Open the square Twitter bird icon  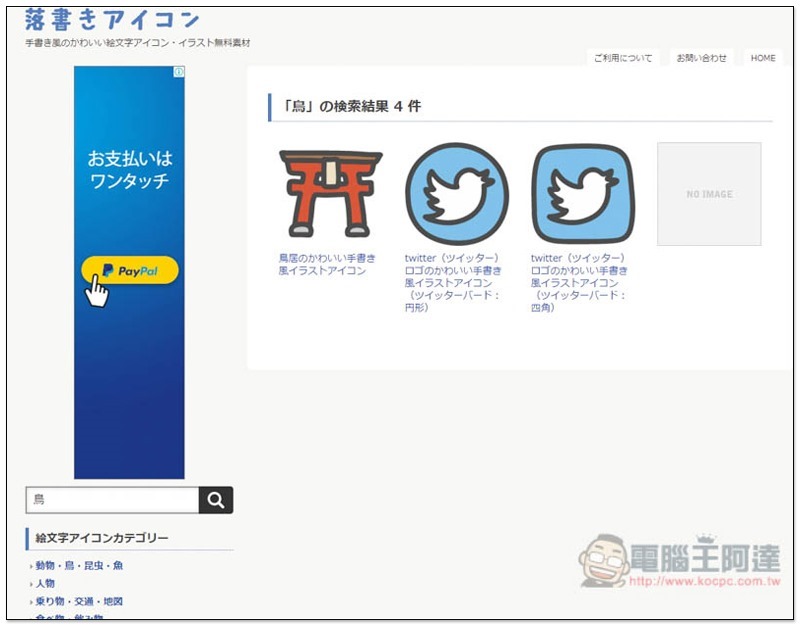[583, 194]
